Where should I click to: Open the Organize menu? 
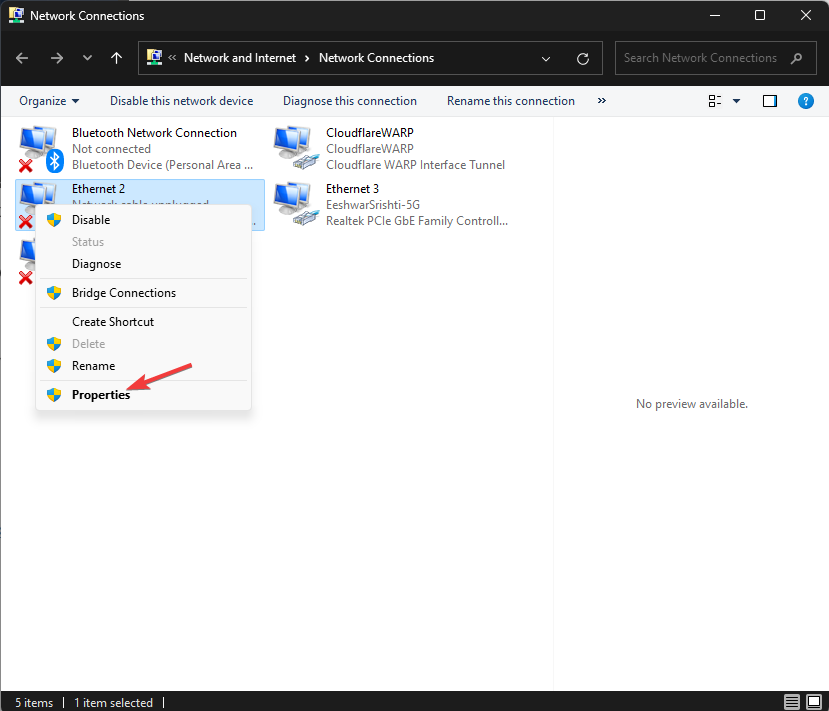(x=49, y=101)
